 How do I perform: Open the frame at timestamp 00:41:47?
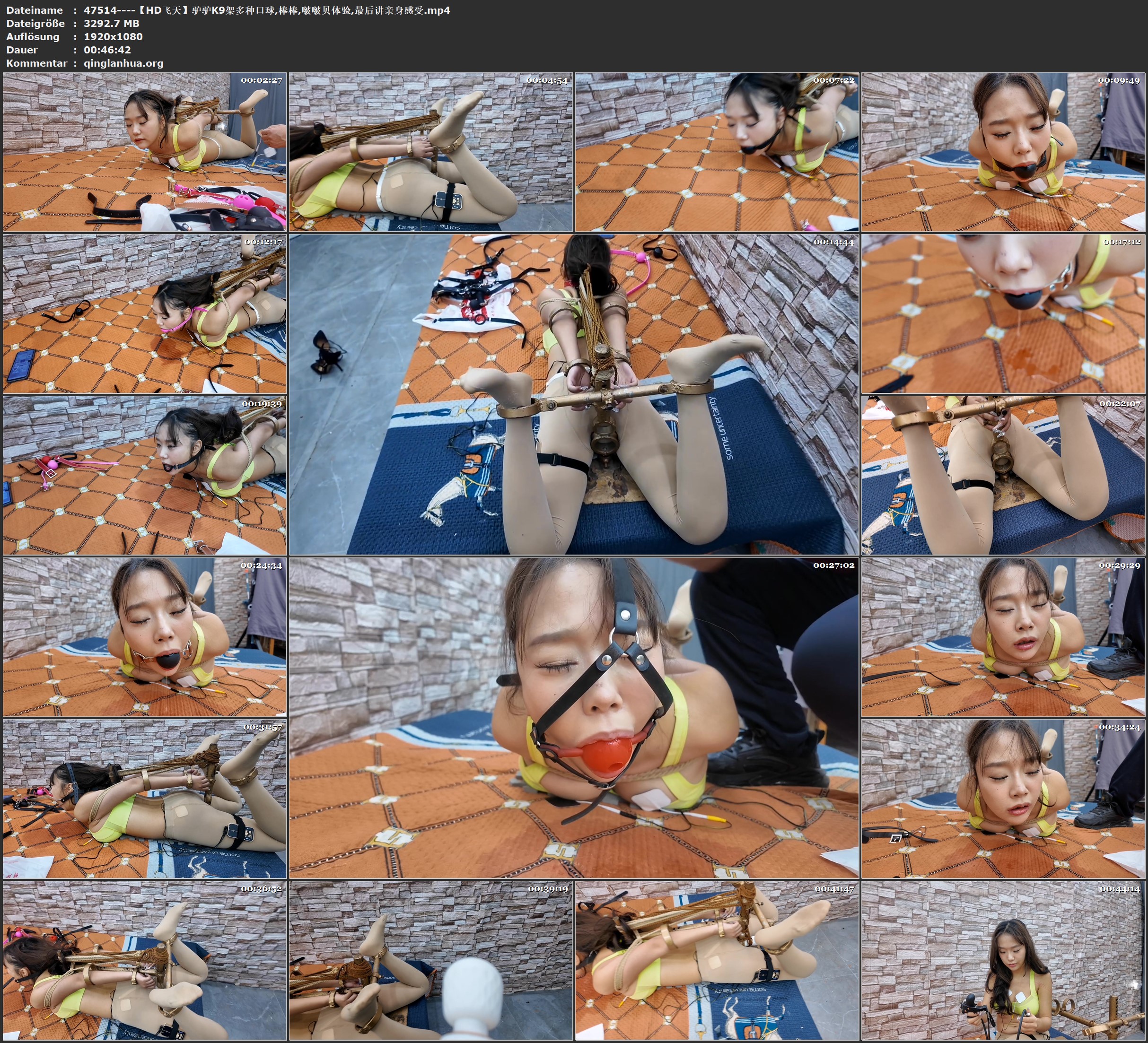point(716,960)
